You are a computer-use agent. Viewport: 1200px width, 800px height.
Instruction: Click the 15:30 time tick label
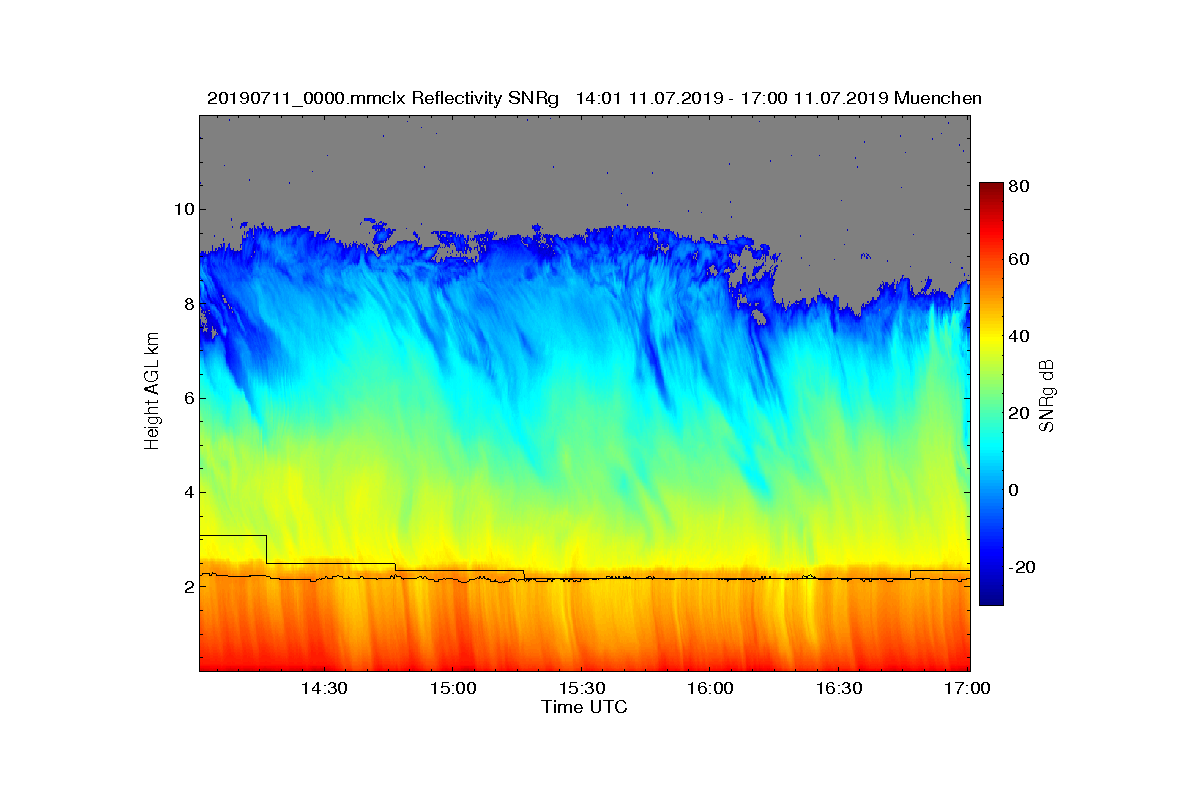coord(581,689)
